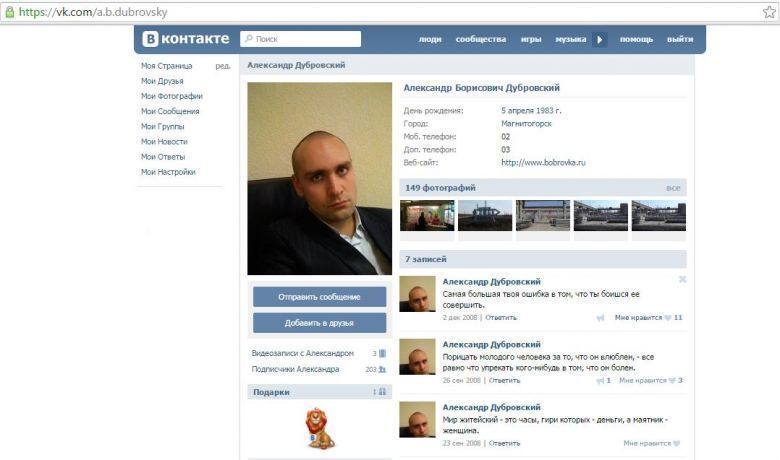The width and height of the screenshot is (780, 460).
Task: Click the followers icon next to 203
Action: [382, 369]
